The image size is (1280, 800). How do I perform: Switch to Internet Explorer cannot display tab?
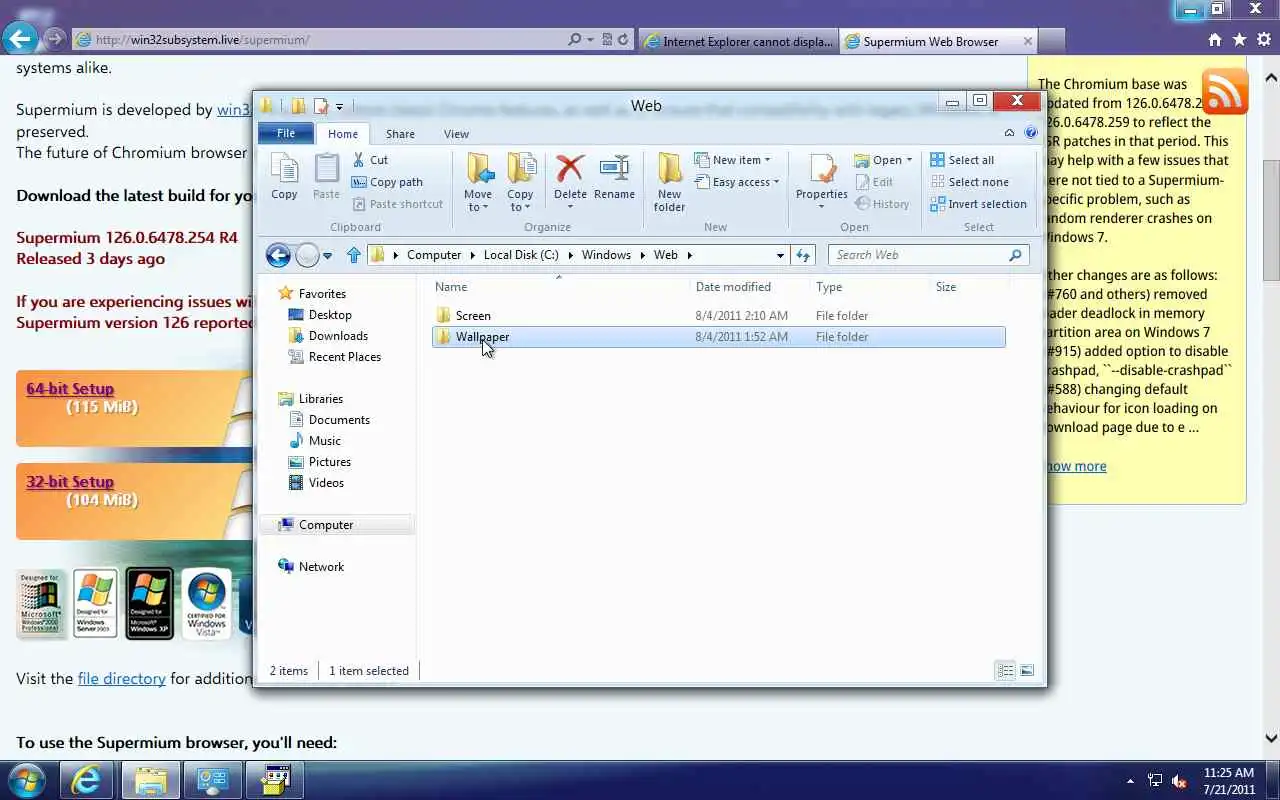coord(739,41)
